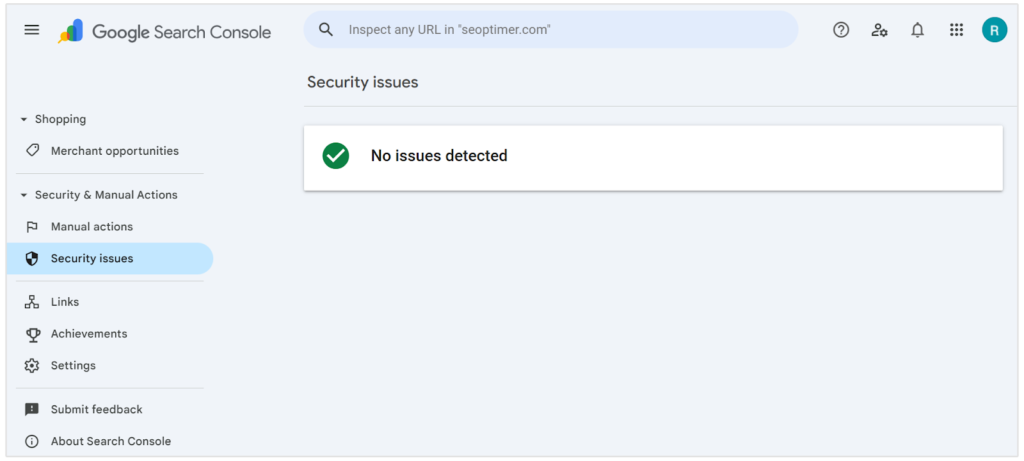Click the search magnifier icon
Image resolution: width=1024 pixels, height=461 pixels.
(326, 30)
